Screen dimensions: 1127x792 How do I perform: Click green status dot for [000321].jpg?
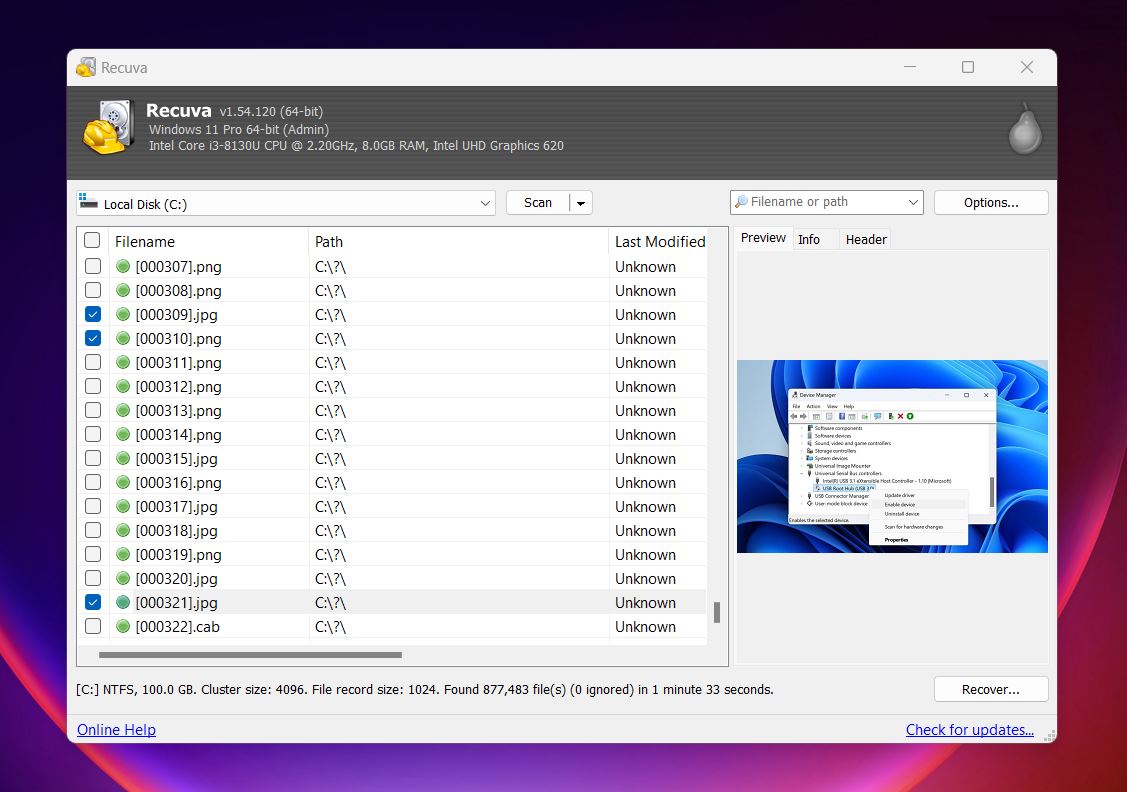click(x=123, y=602)
